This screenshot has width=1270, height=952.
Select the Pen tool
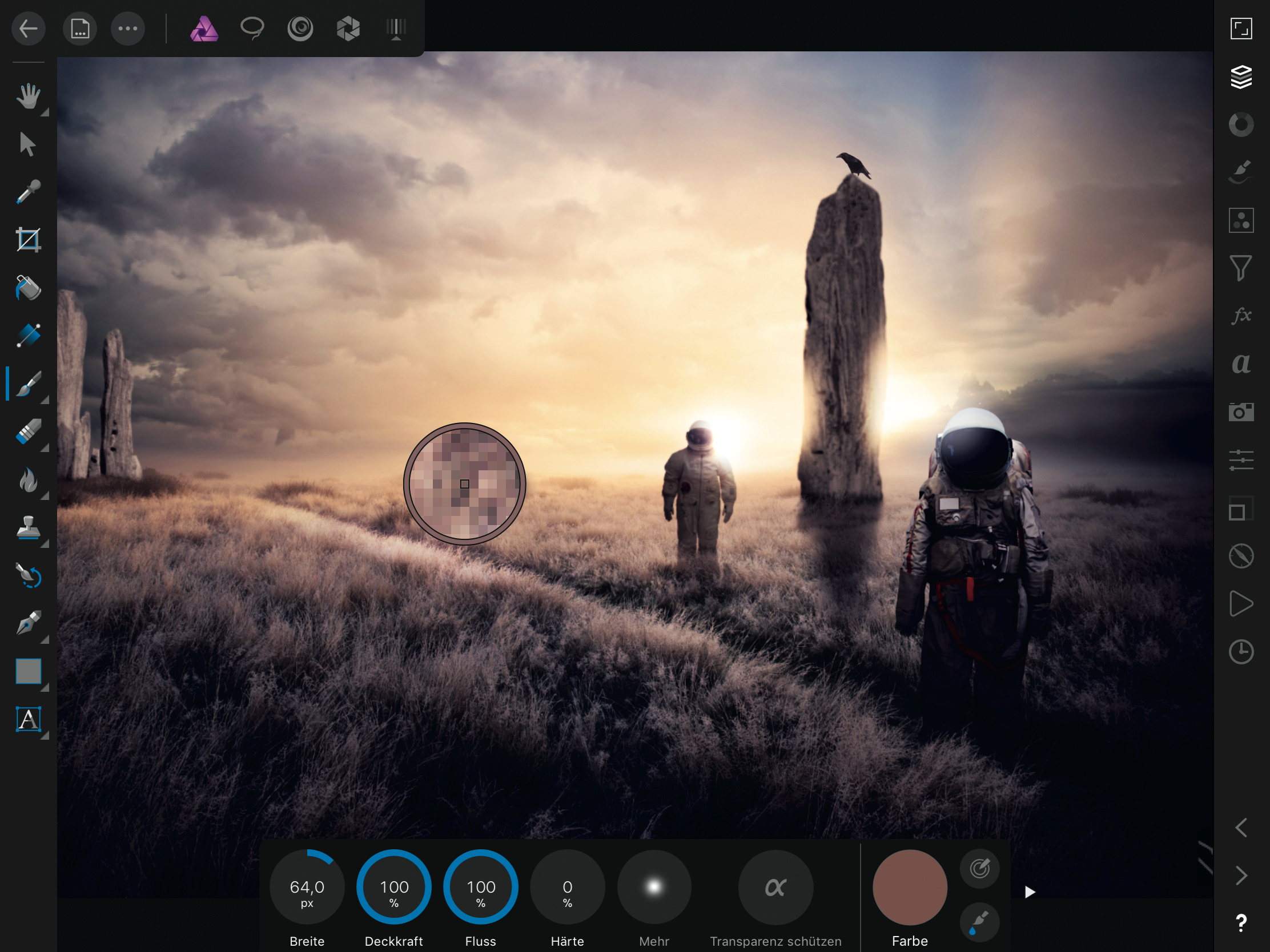(28, 623)
